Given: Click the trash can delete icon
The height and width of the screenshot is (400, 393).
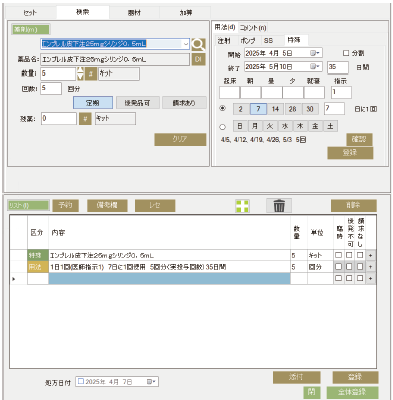Looking at the screenshot, I should point(279,206).
